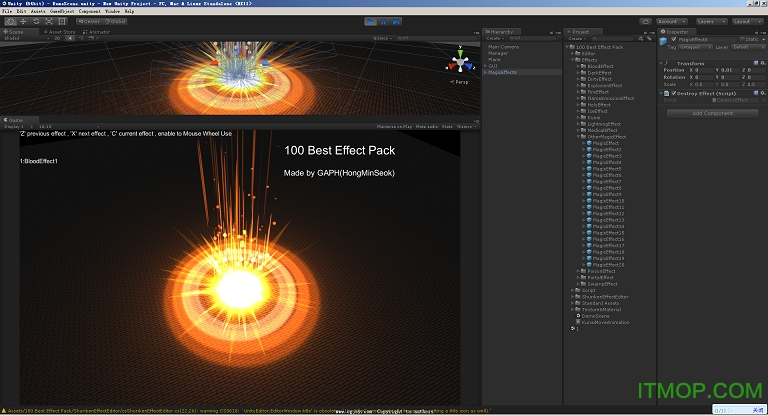This screenshot has height=416, width=768.
Task: Click the BloodEffect folder icon
Action: coord(584,66)
